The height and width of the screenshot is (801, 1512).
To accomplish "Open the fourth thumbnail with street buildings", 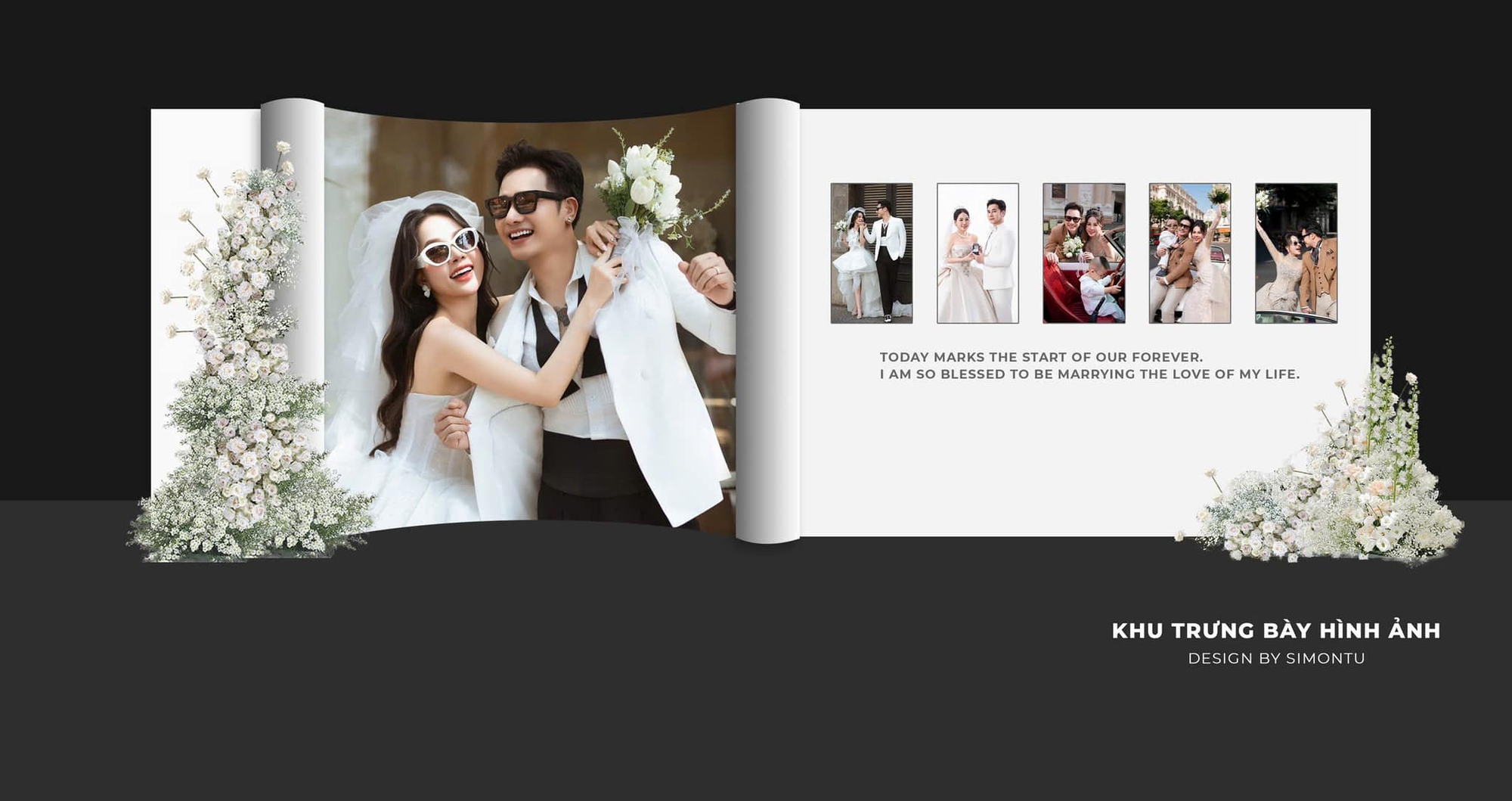I will click(1189, 253).
